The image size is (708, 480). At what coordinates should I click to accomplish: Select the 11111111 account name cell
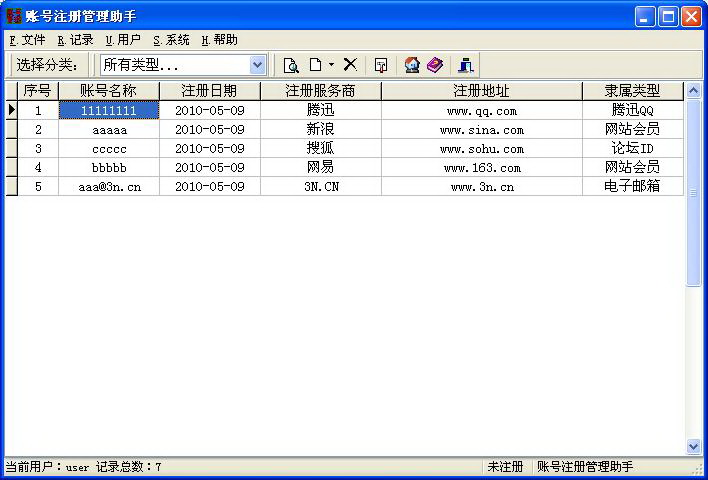pos(108,110)
